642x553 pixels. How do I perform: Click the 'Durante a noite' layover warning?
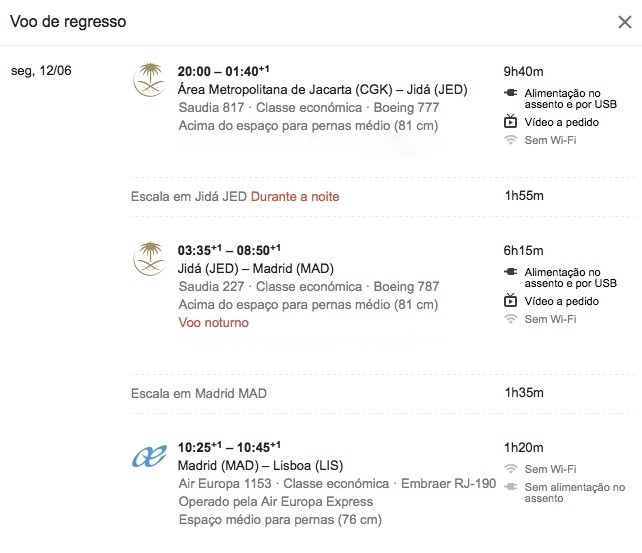[x=295, y=196]
